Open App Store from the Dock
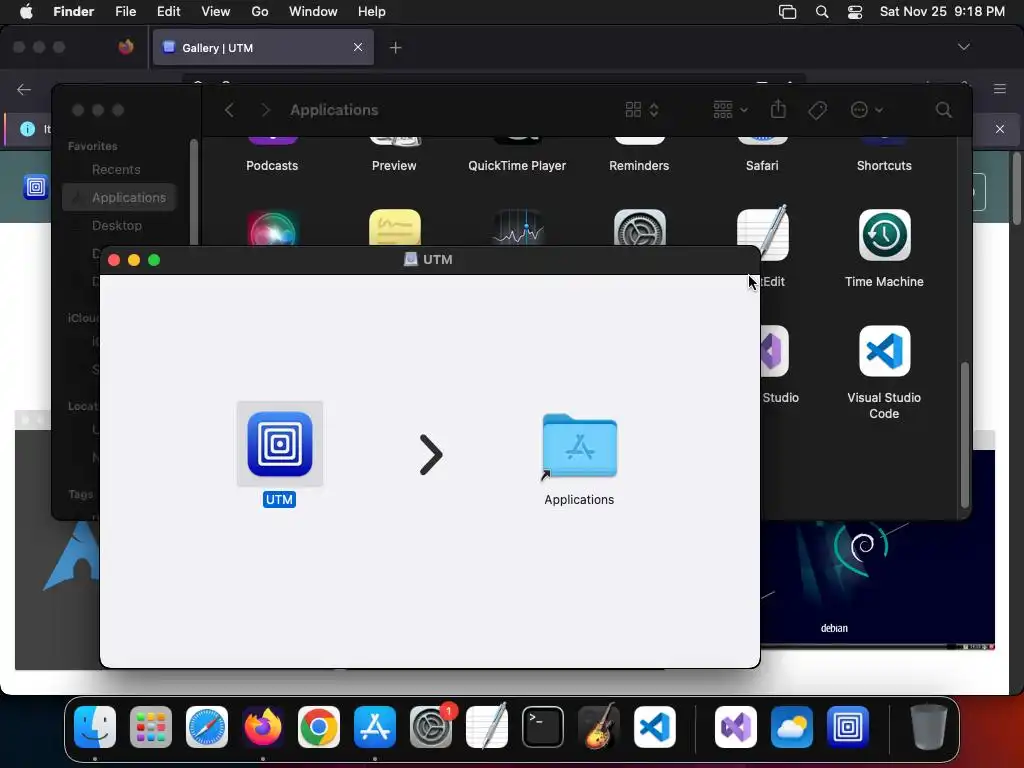The image size is (1024, 768). pyautogui.click(x=375, y=727)
